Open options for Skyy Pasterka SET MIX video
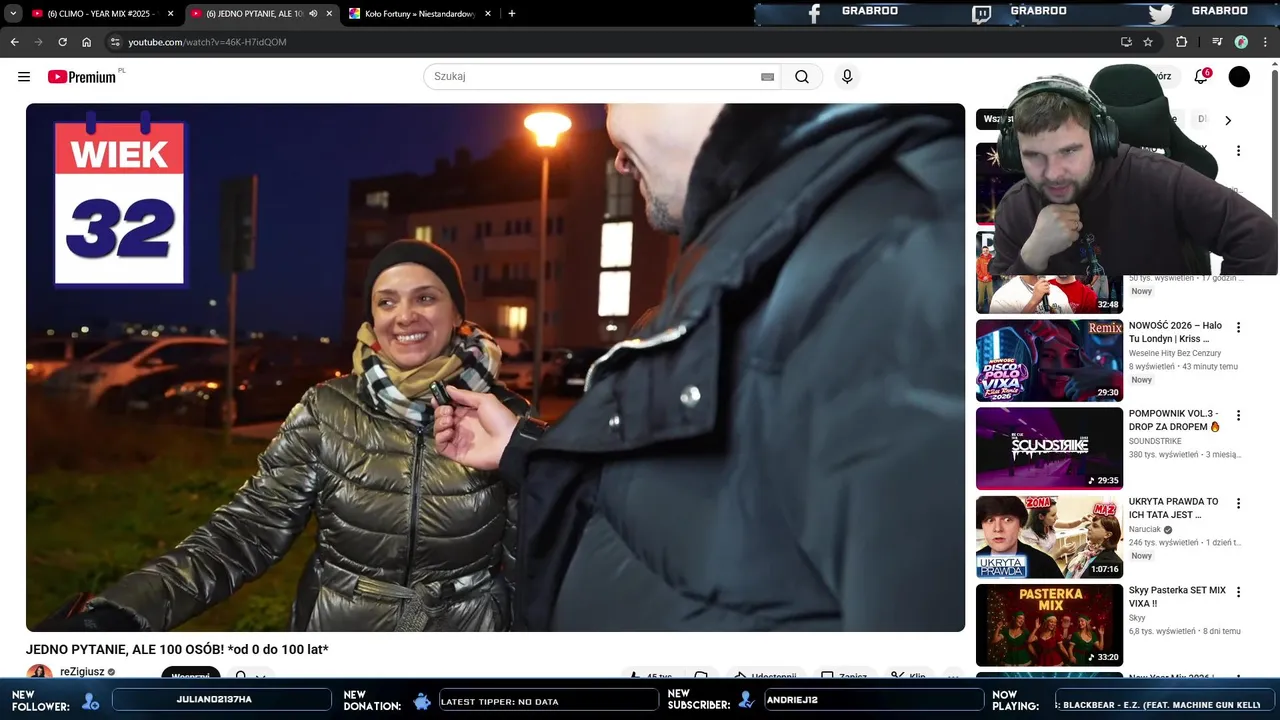1280x720 pixels. pyautogui.click(x=1238, y=592)
